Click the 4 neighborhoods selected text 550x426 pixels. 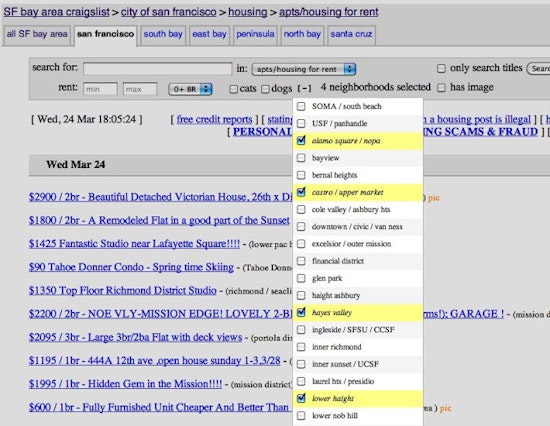coord(375,87)
